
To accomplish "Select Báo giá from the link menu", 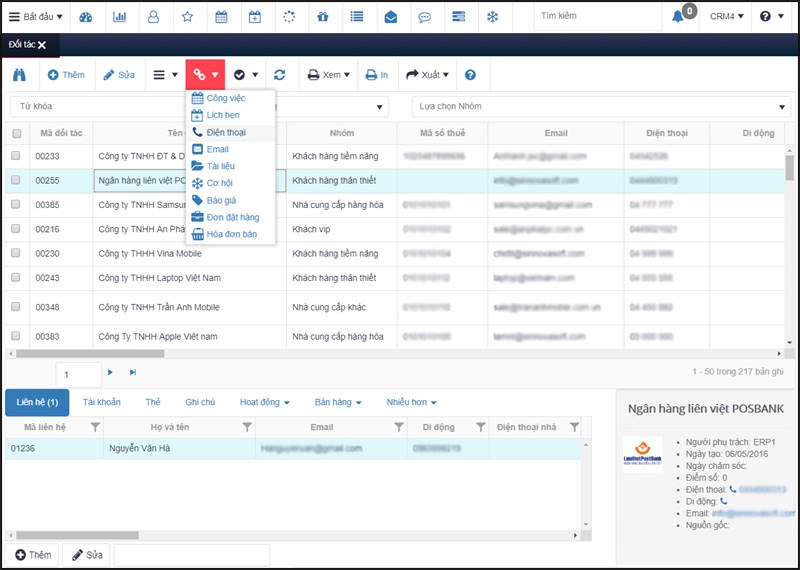I will 231,201.
